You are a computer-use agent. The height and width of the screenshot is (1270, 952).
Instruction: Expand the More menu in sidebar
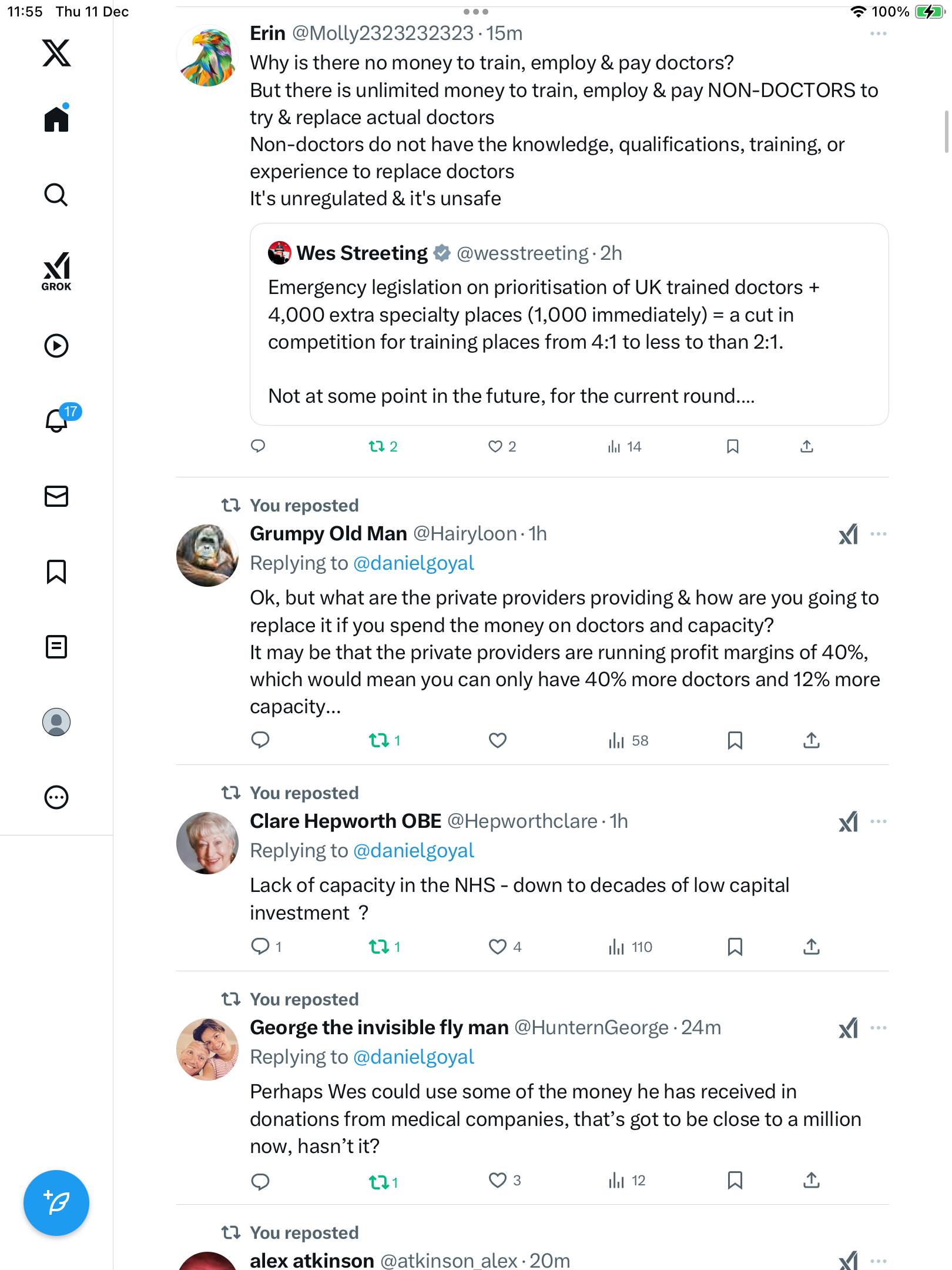pos(56,797)
